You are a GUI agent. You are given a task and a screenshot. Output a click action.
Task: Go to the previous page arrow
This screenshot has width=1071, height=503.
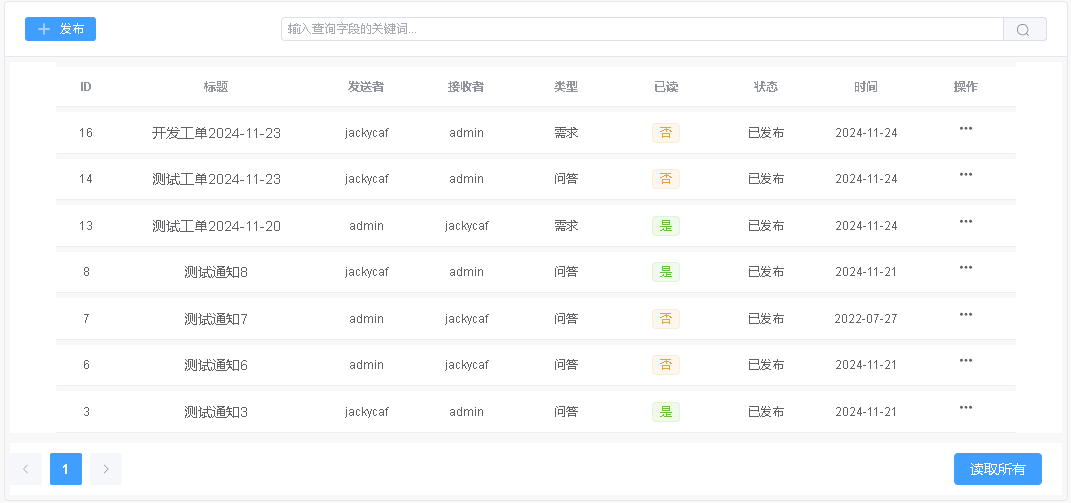click(26, 469)
